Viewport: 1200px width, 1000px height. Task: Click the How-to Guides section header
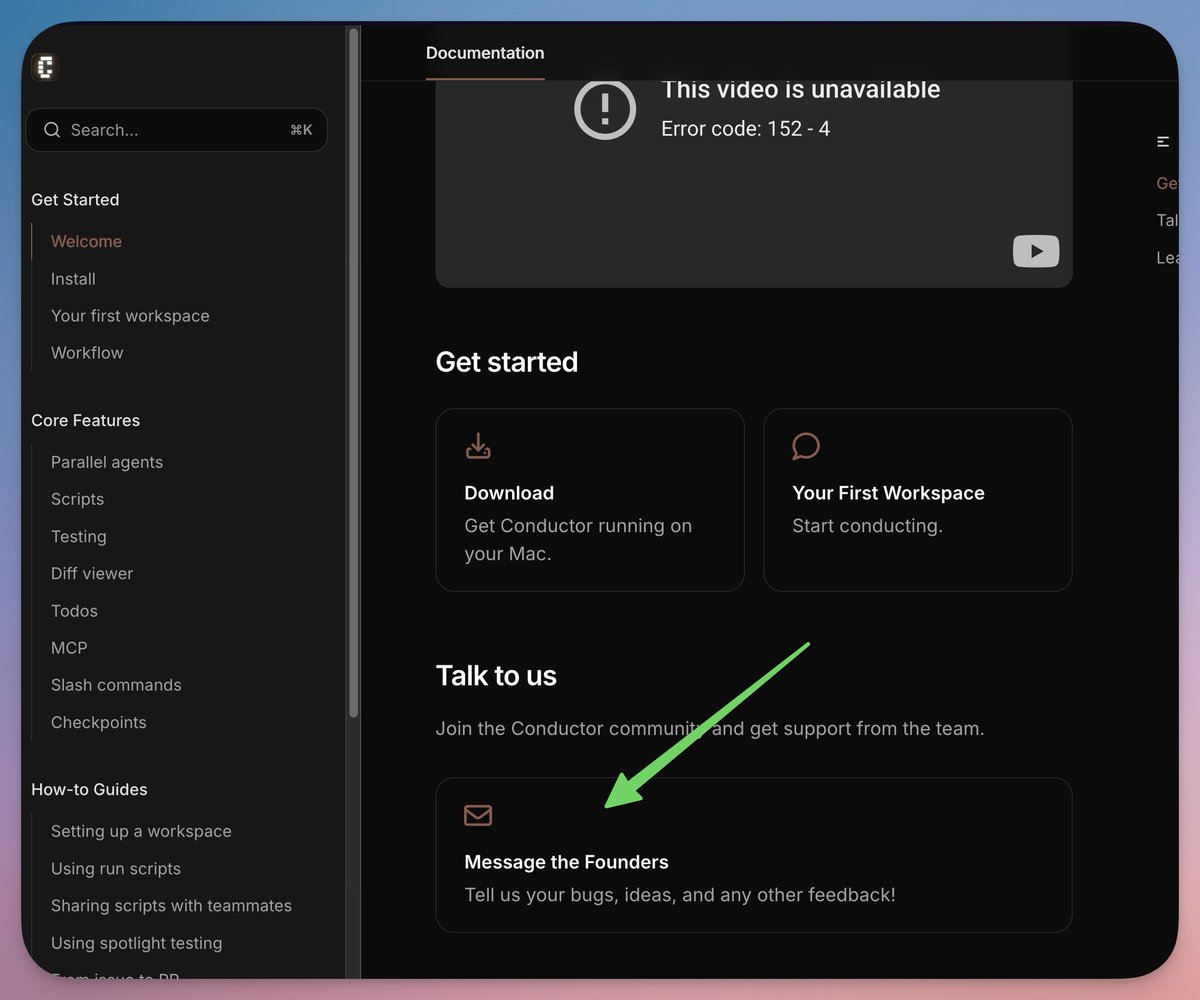tap(89, 790)
